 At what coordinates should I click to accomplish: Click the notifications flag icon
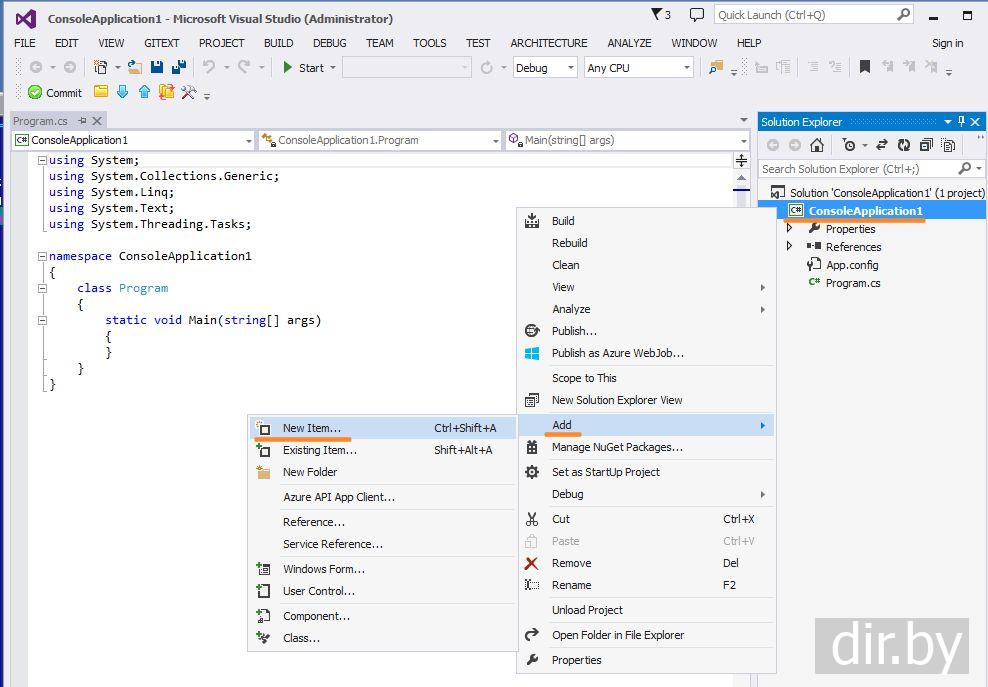[x=657, y=15]
